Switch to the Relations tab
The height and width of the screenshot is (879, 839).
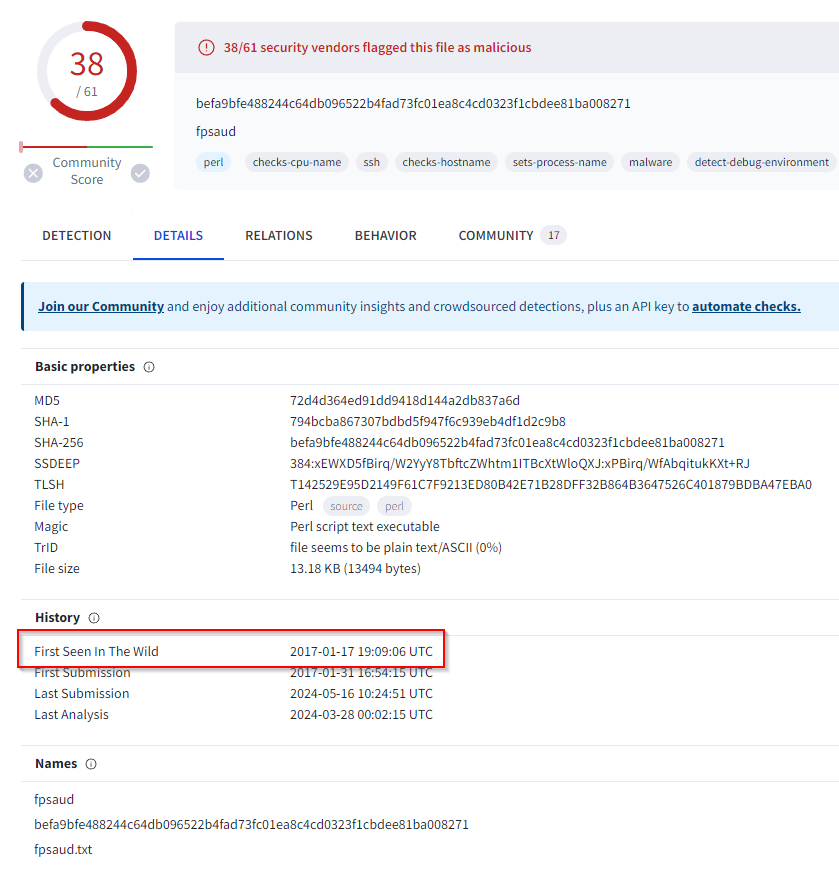[279, 236]
